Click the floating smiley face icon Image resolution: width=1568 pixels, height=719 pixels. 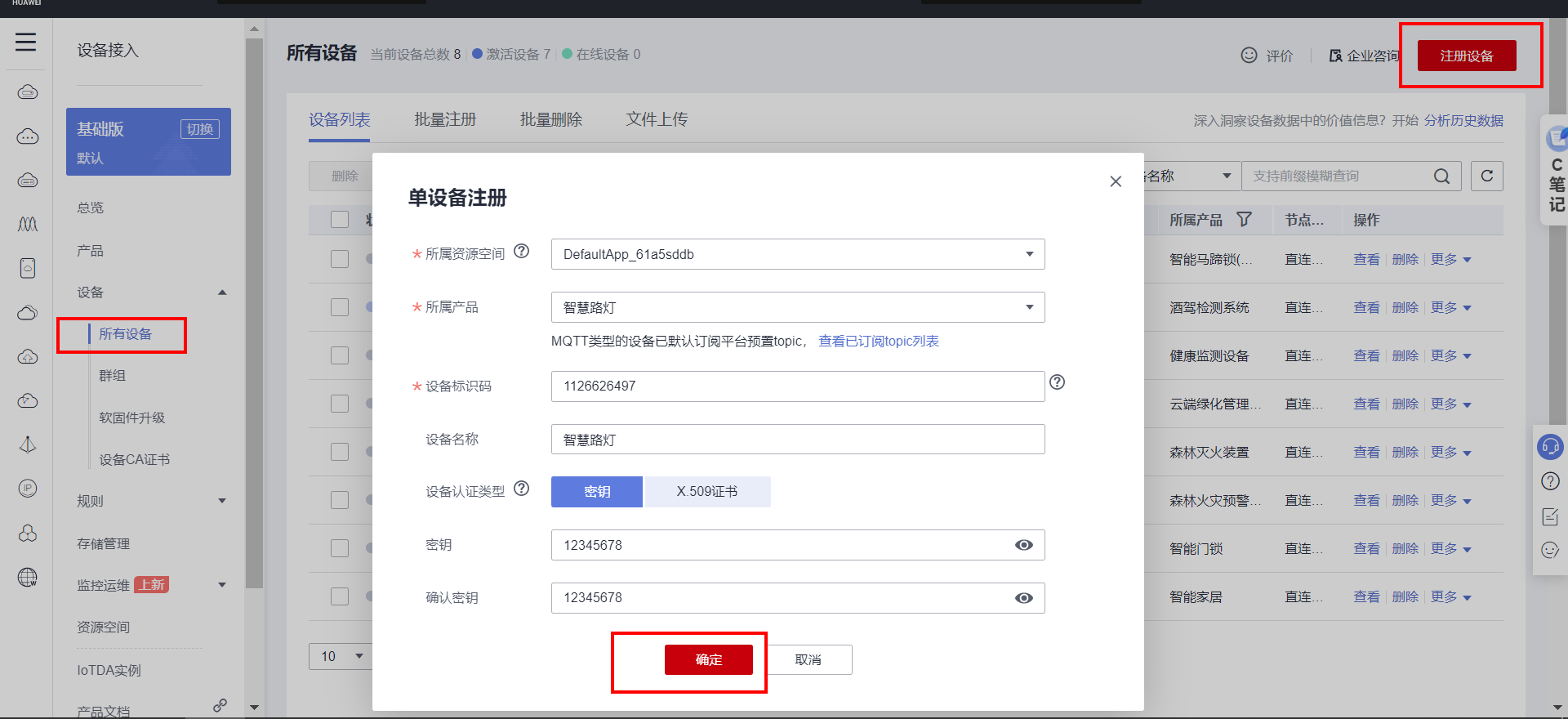pos(1550,551)
